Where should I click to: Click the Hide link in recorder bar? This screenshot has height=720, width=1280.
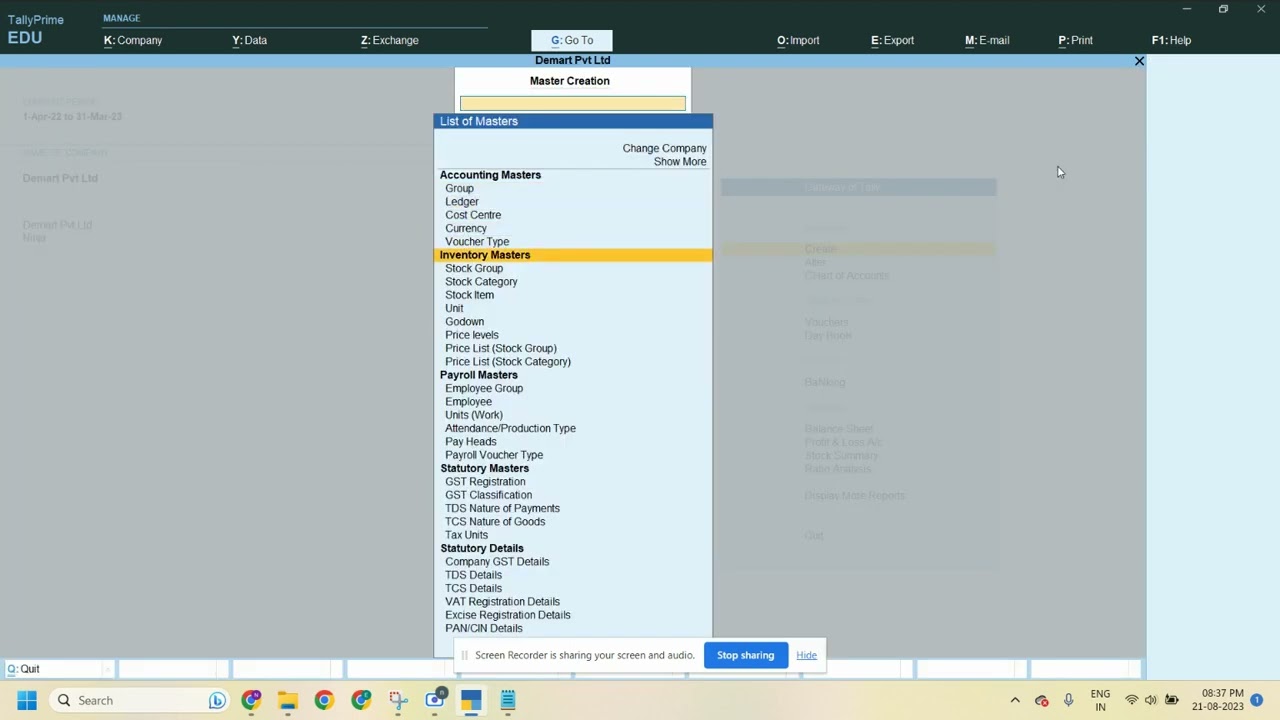tap(806, 655)
